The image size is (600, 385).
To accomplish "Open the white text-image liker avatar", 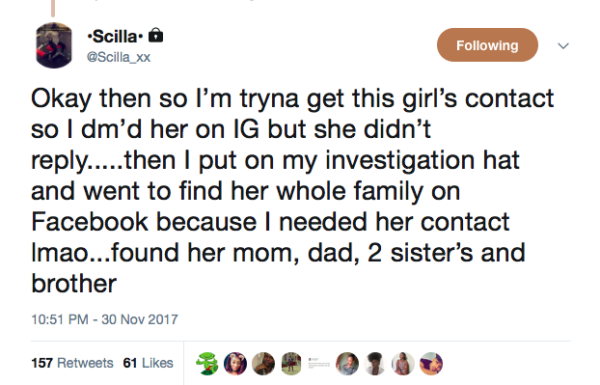I will click(x=319, y=364).
